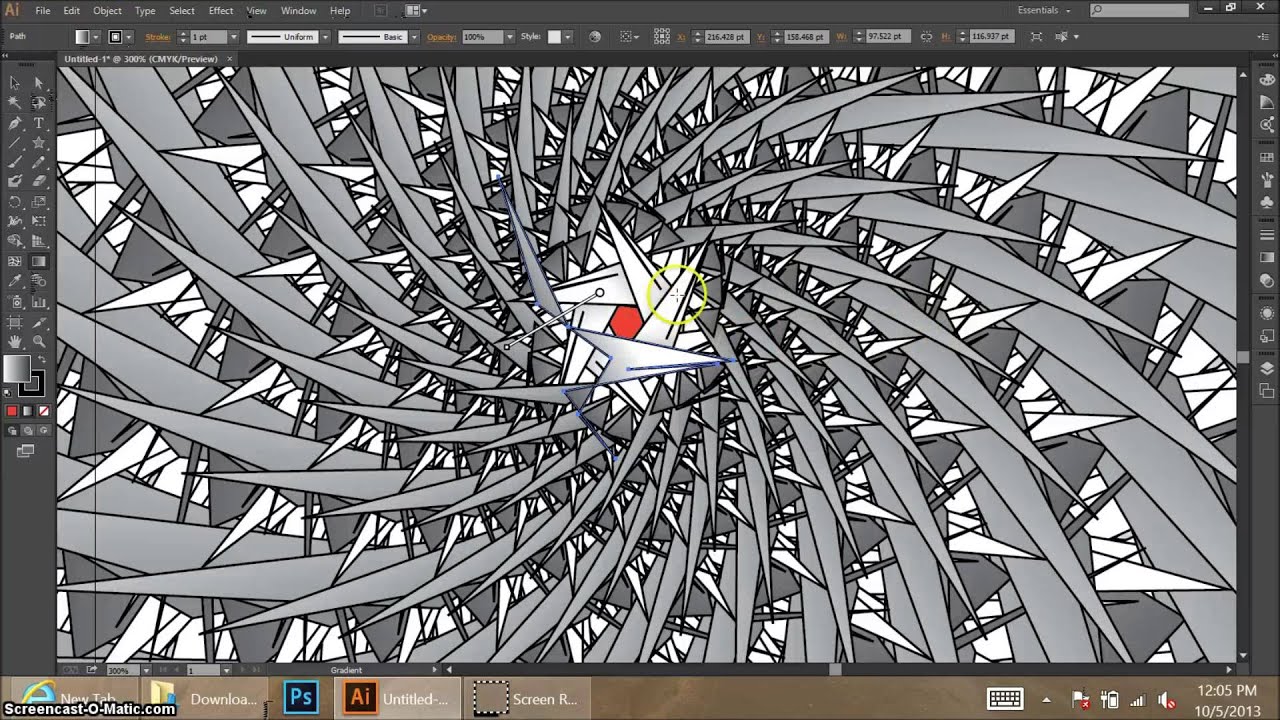Click the Fill swatch in Tools panel
1280x720 pixels.
[x=17, y=369]
